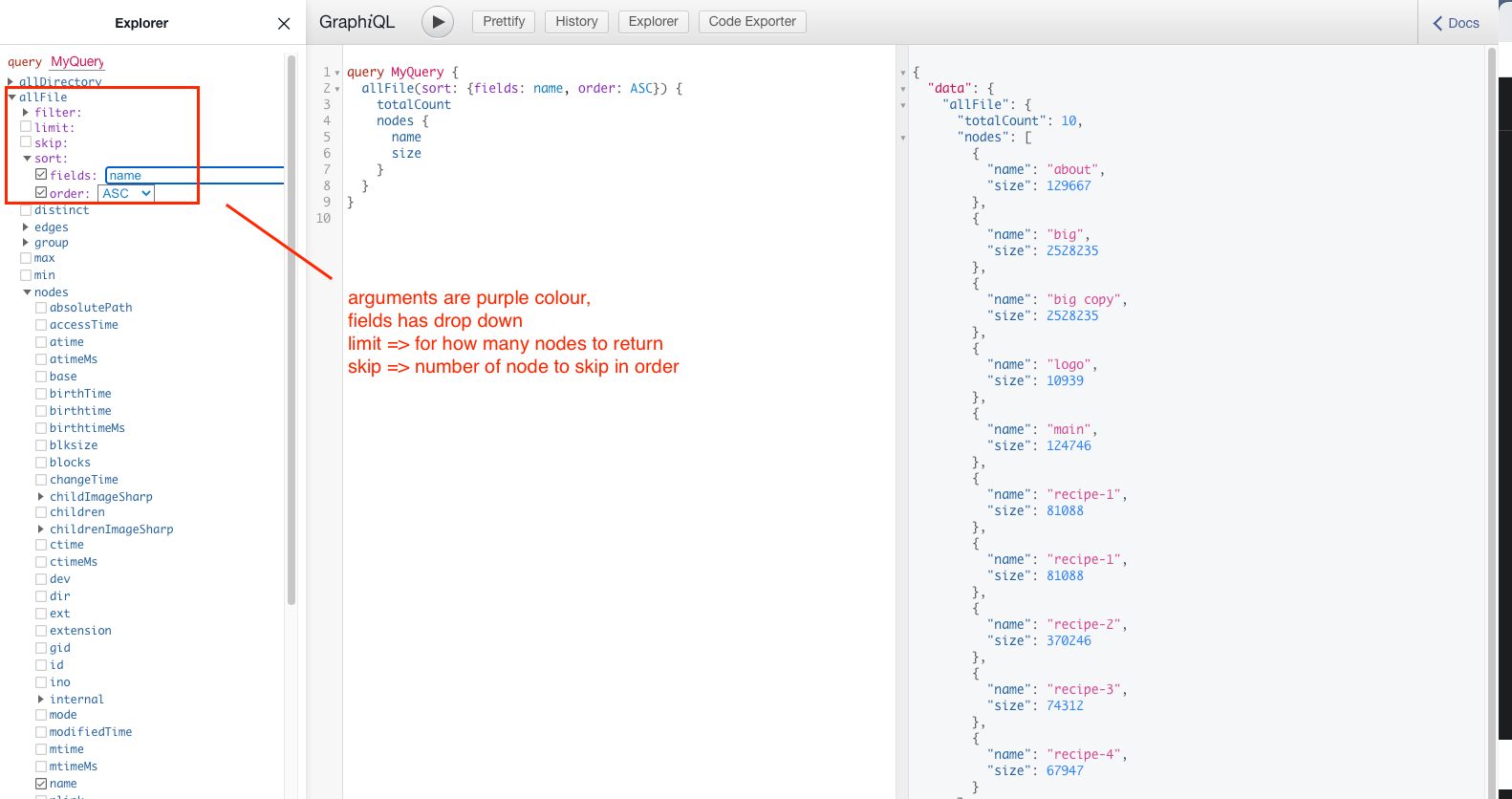The width and height of the screenshot is (1512, 799).
Task: Click totalCount in the query editor
Action: tap(414, 105)
